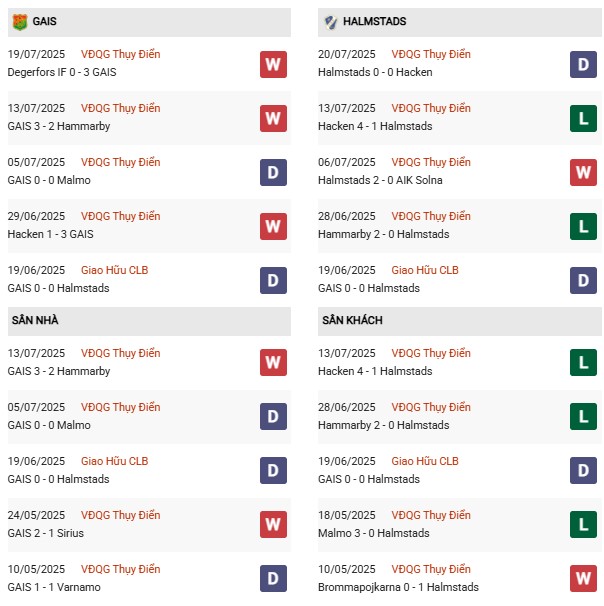Click the Halmstads team crest icon
The height and width of the screenshot is (606, 604).
(331, 21)
